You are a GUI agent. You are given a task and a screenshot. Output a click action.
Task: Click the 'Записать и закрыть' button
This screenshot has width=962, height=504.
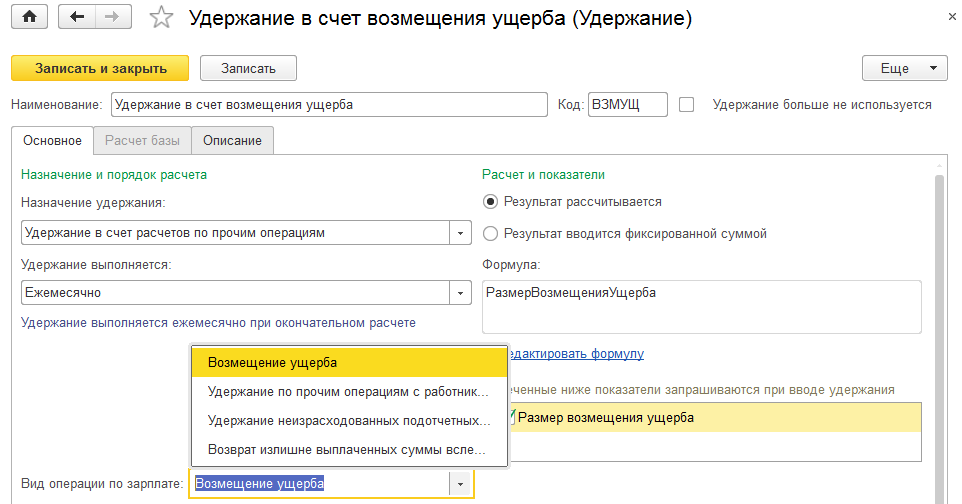(x=99, y=68)
